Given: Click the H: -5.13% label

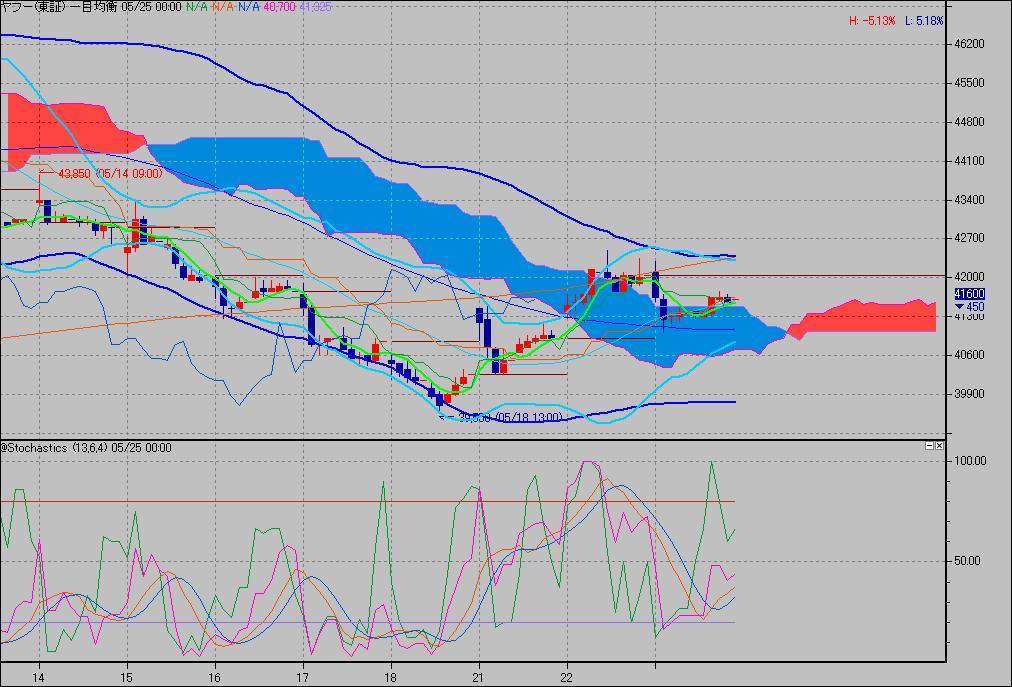Looking at the screenshot, I should tap(869, 21).
